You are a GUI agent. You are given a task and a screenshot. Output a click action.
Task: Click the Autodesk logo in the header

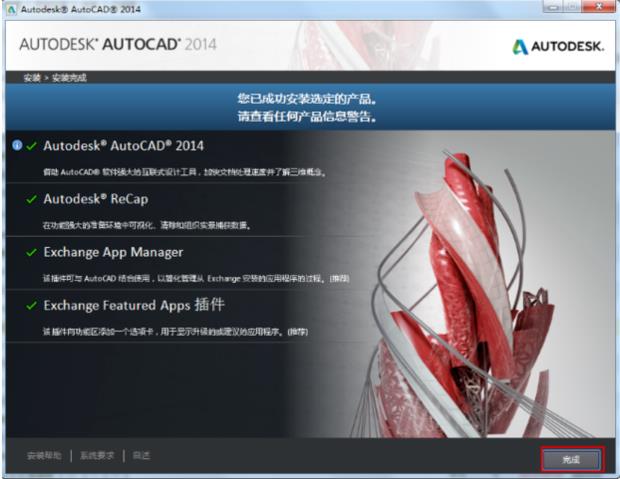tap(558, 47)
